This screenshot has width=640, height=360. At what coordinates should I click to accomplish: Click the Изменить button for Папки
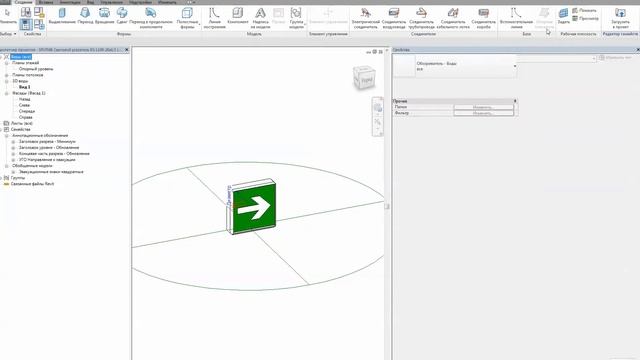483,107
